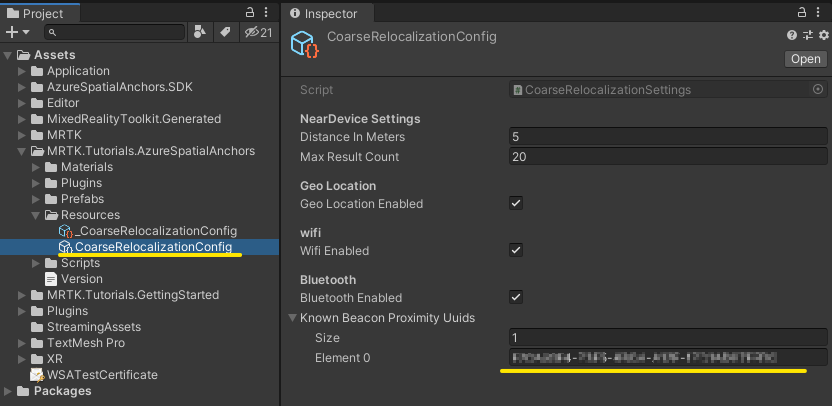Collapse Known Beacon Proximity Uuids list
832x406 pixels.
click(x=292, y=318)
